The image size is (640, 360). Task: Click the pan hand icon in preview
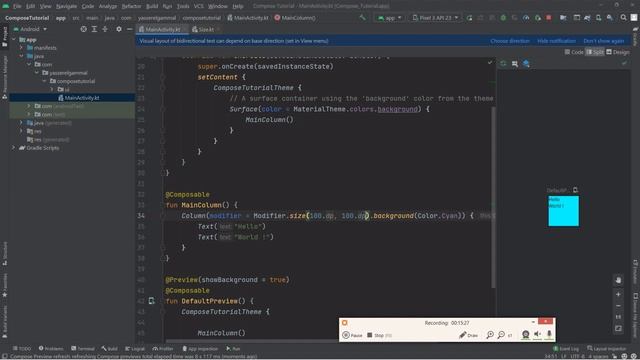coord(618,280)
